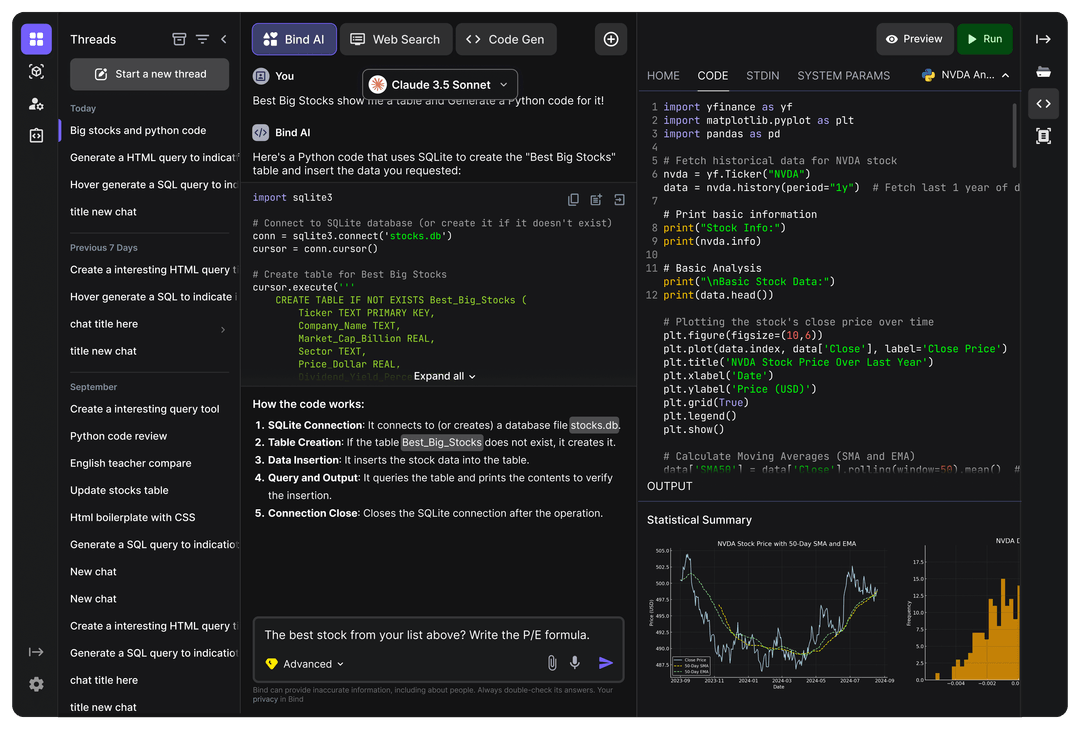The width and height of the screenshot is (1080, 729).
Task: Run the code with the Run button
Action: pos(985,39)
